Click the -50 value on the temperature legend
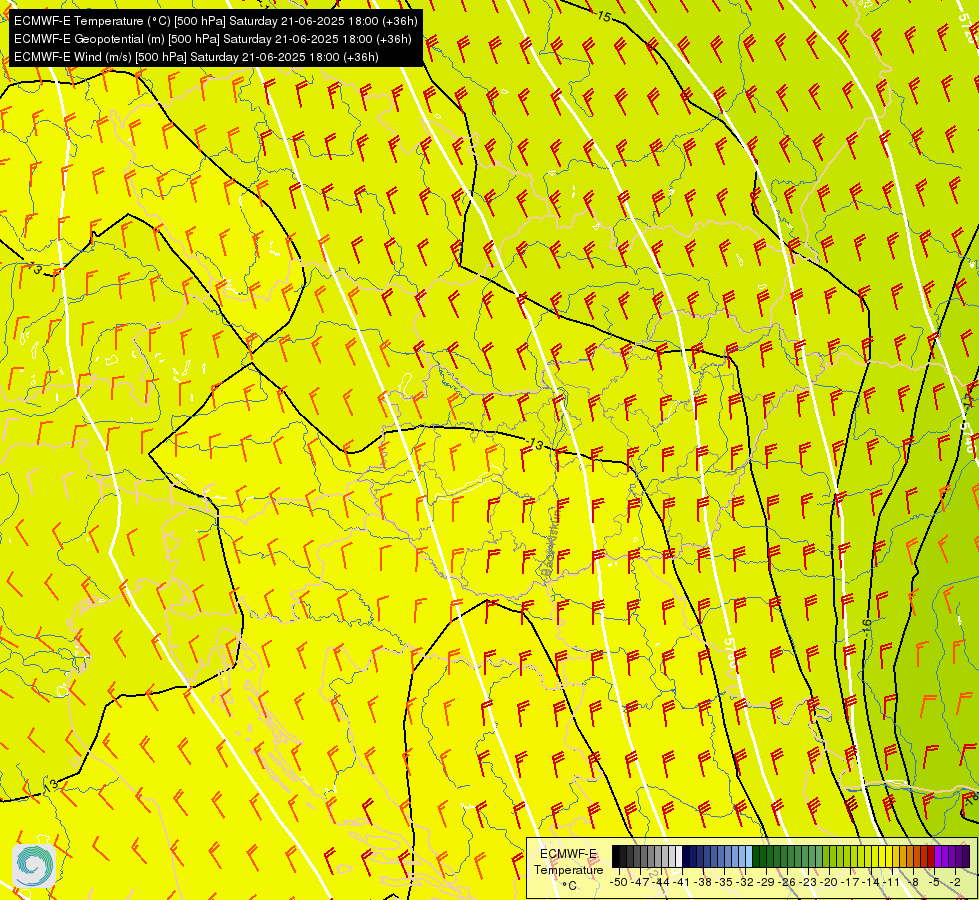 click(619, 882)
